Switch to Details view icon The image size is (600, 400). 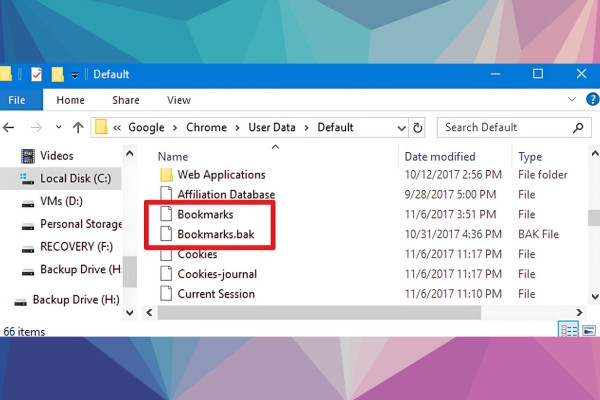point(568,330)
